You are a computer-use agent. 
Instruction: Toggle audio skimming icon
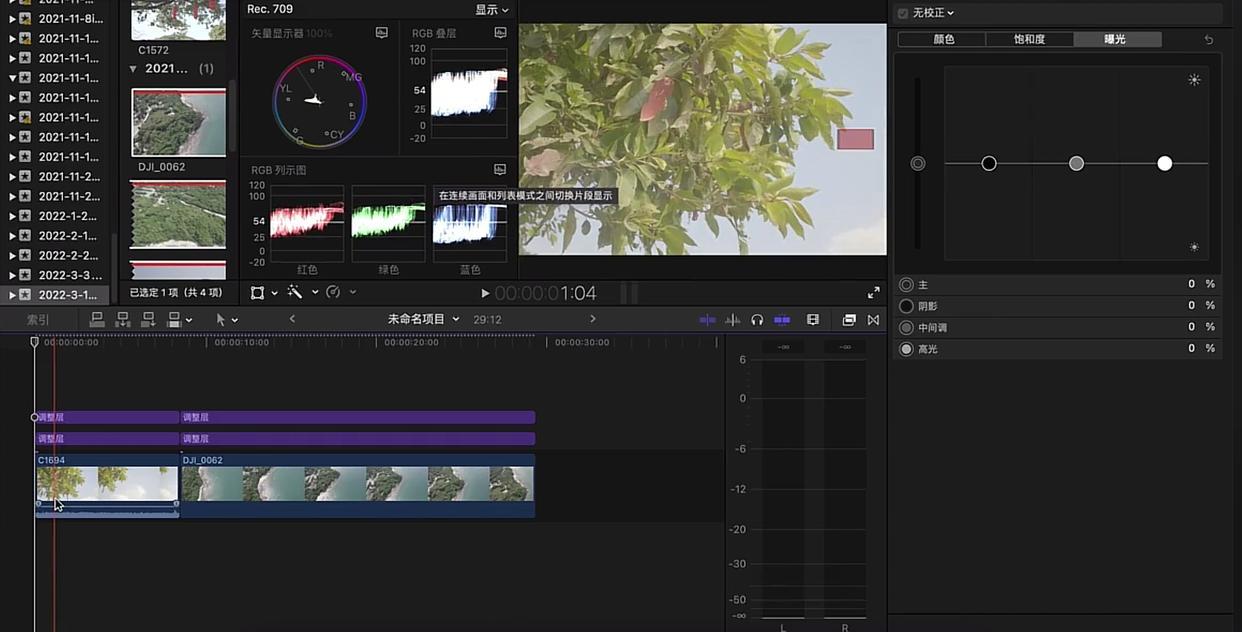click(732, 320)
